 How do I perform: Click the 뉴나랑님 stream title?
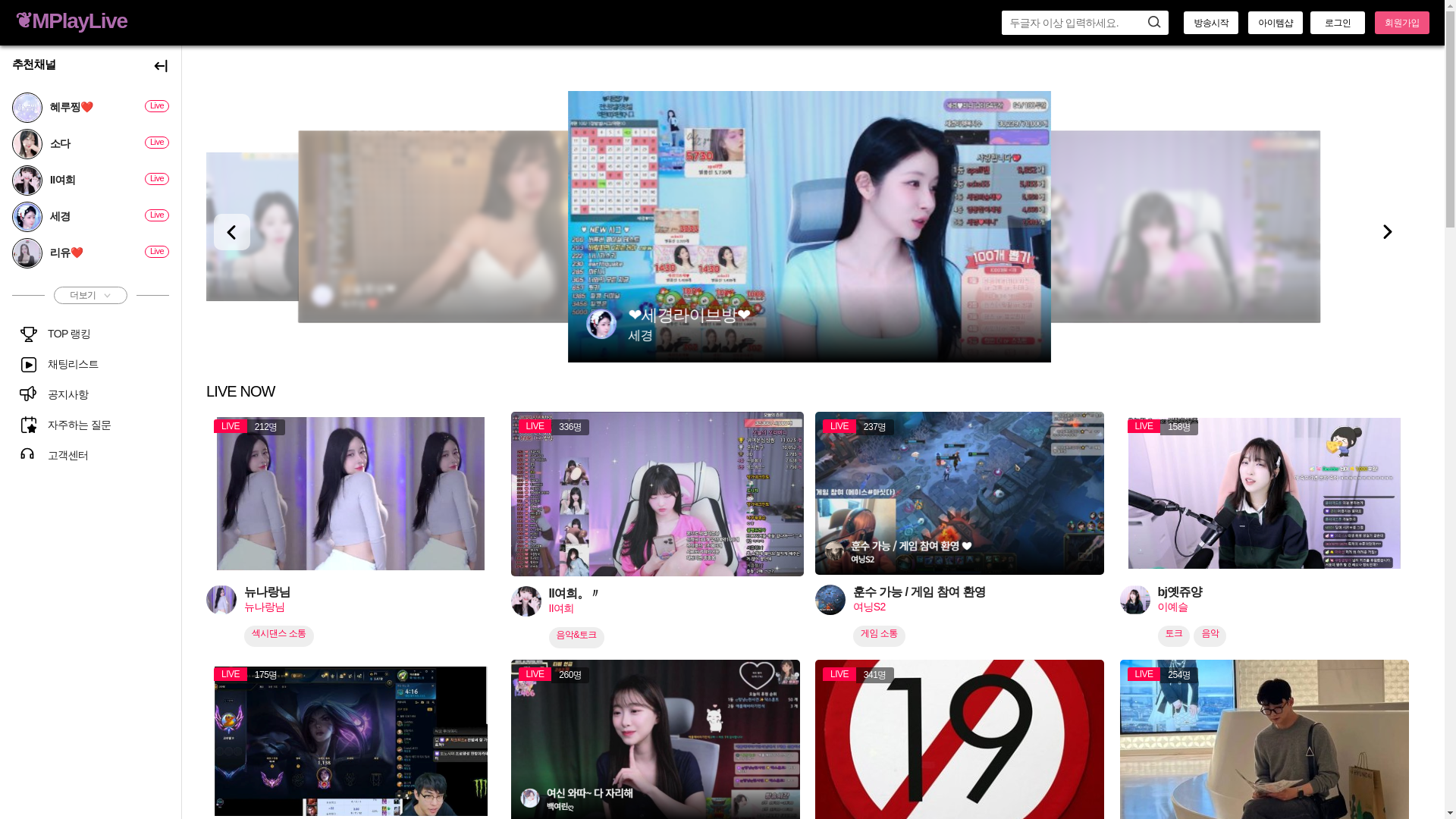tap(267, 592)
